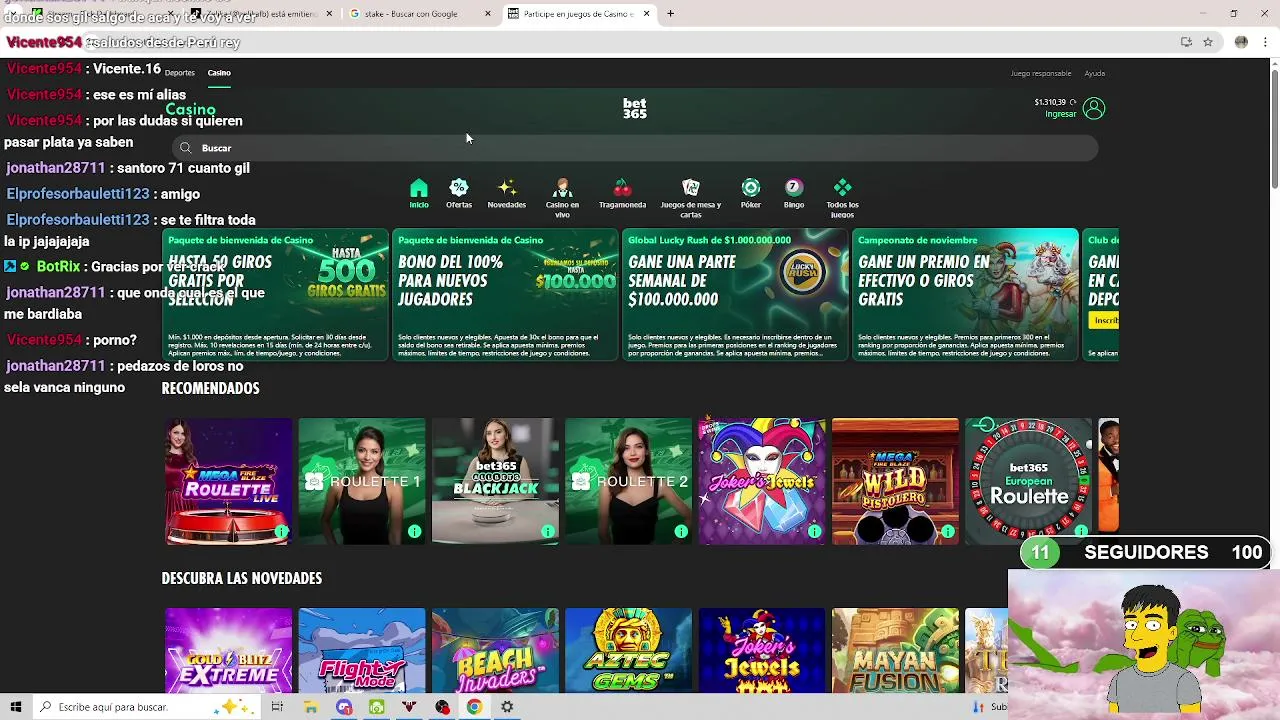Launch the Roulette 1 live game
The width and height of the screenshot is (1280, 720).
click(361, 482)
